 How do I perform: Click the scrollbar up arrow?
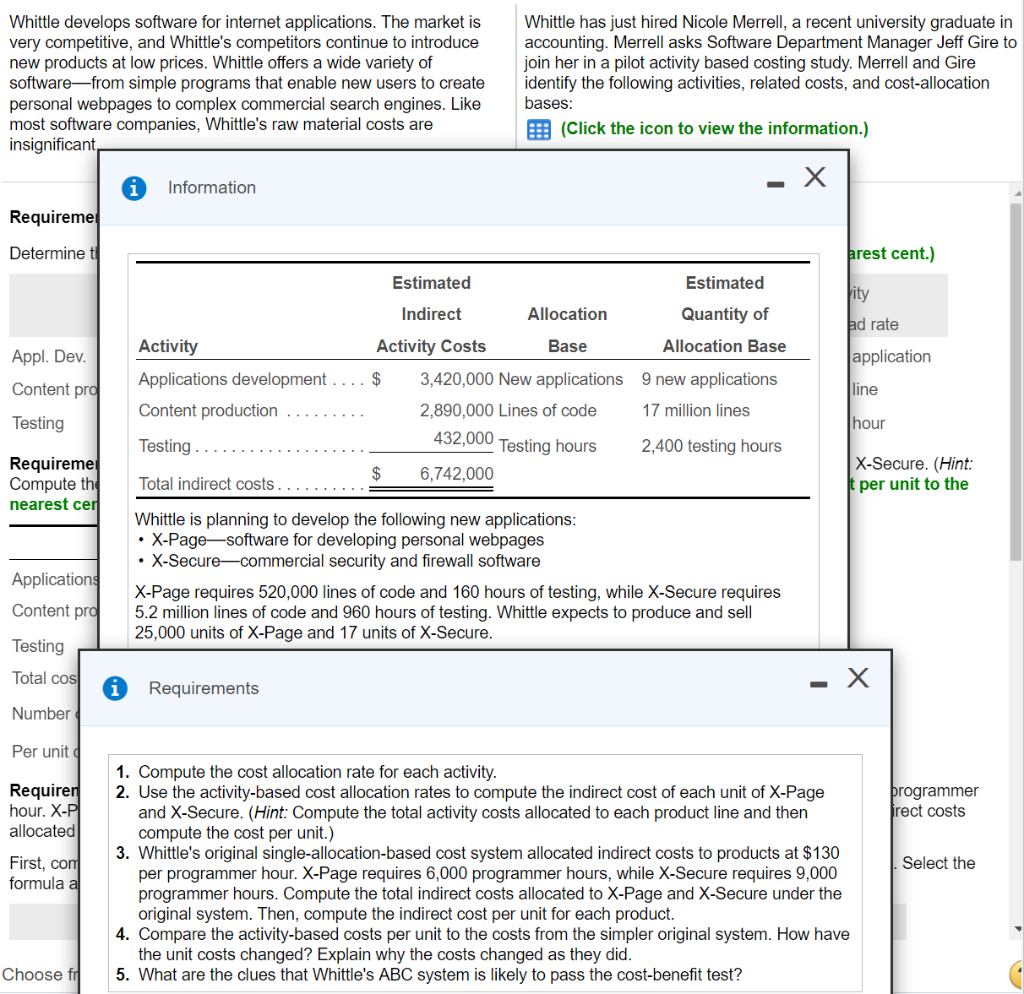pos(1016,193)
